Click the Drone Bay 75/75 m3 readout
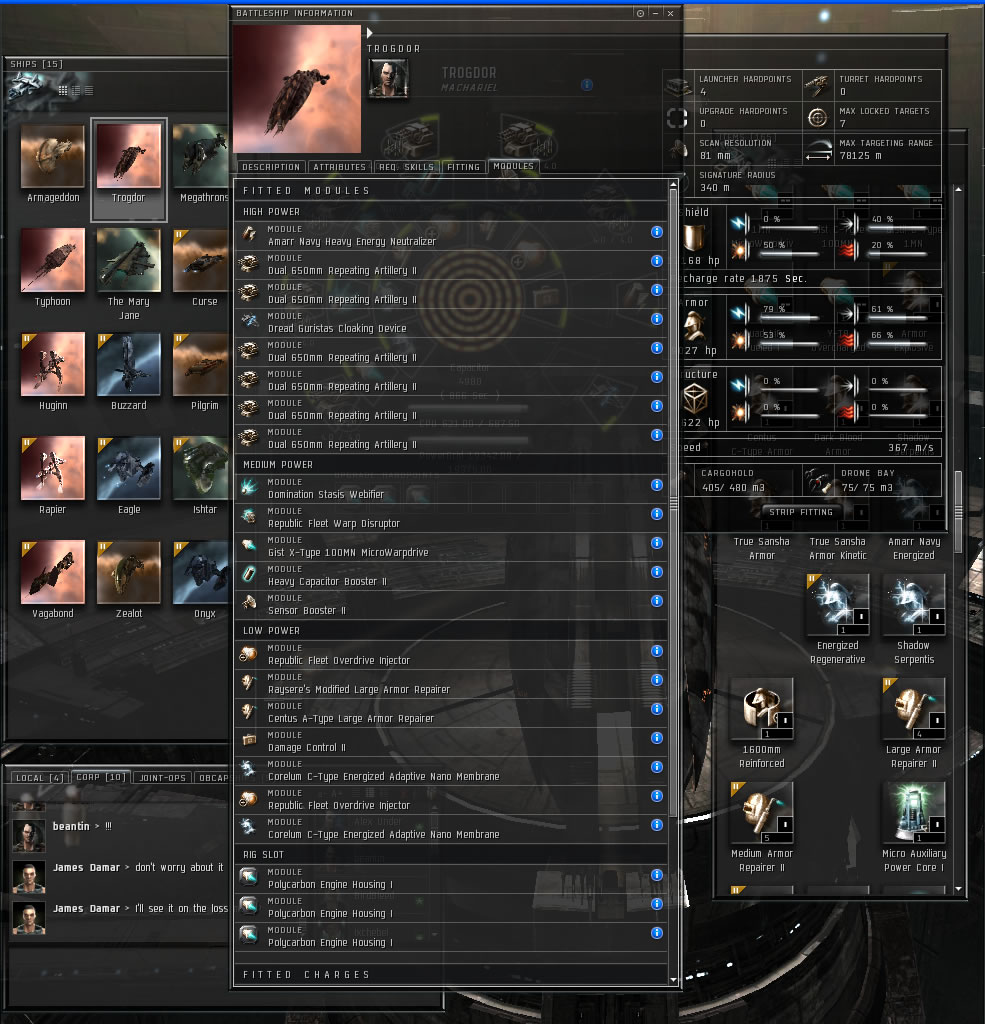The image size is (985, 1024). tap(873, 481)
